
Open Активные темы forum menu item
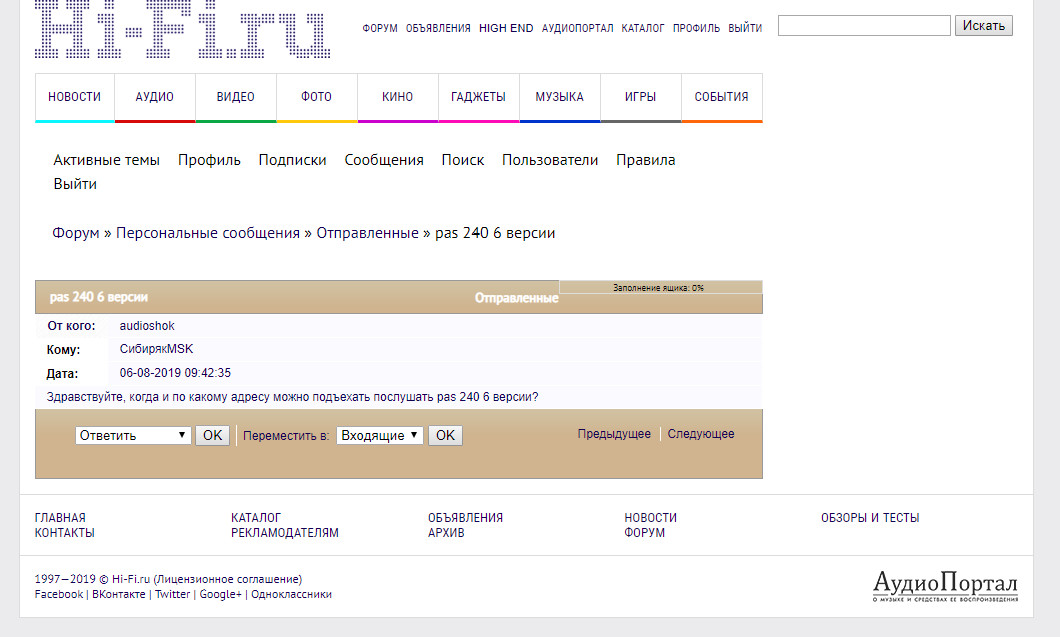click(106, 160)
